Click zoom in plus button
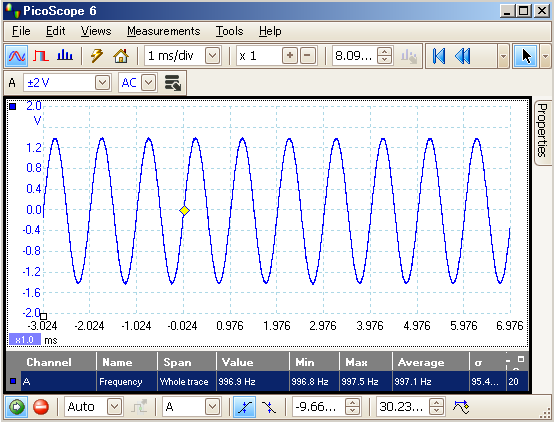Image resolution: width=554 pixels, height=422 pixels. point(290,56)
